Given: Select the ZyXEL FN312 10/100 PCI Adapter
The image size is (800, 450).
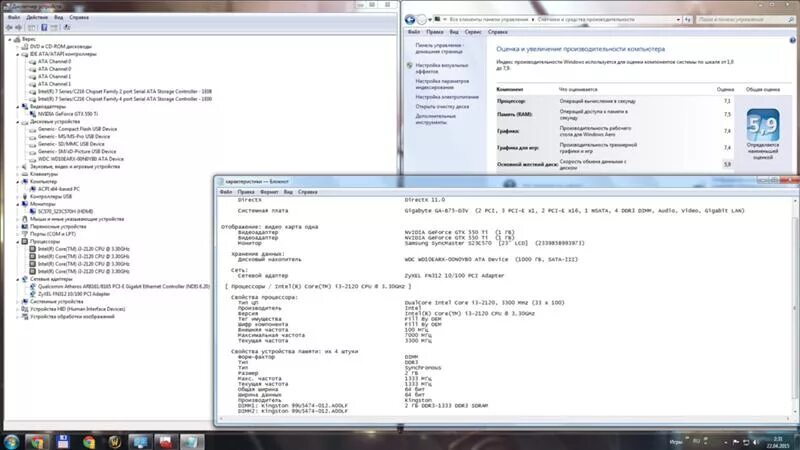Looking at the screenshot, I should click(74, 294).
